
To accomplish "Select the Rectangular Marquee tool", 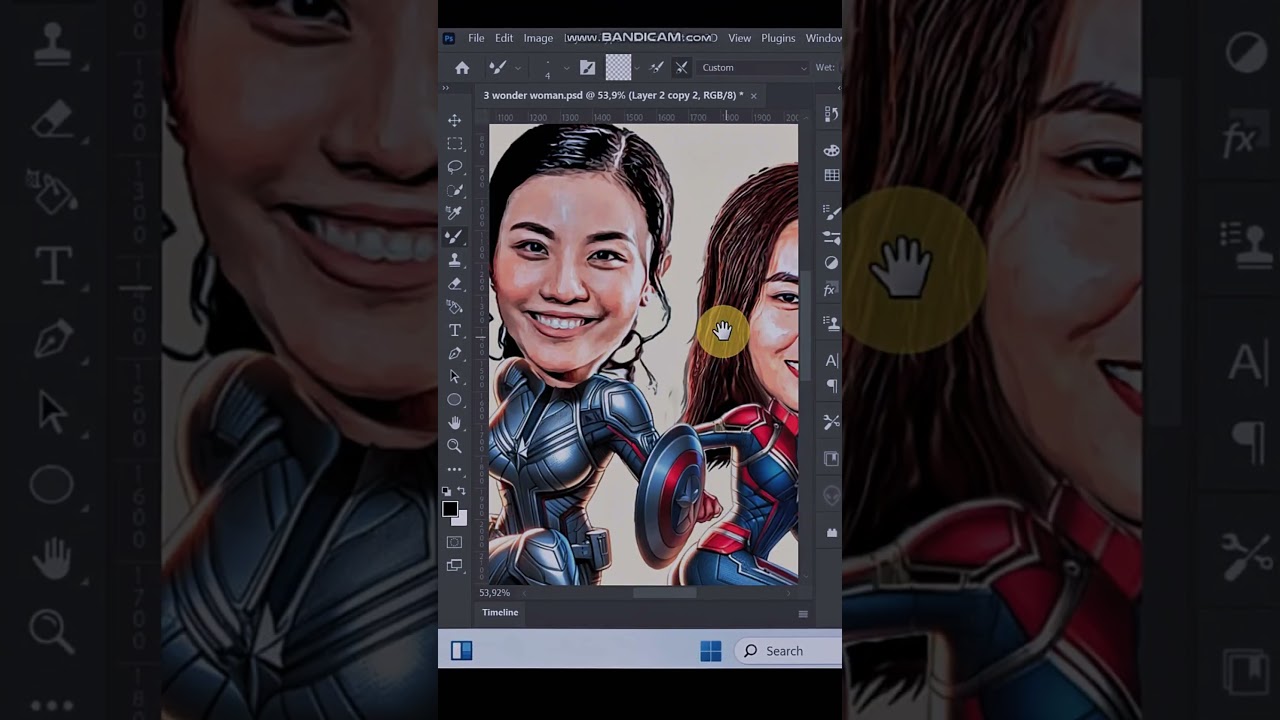I will [x=454, y=143].
